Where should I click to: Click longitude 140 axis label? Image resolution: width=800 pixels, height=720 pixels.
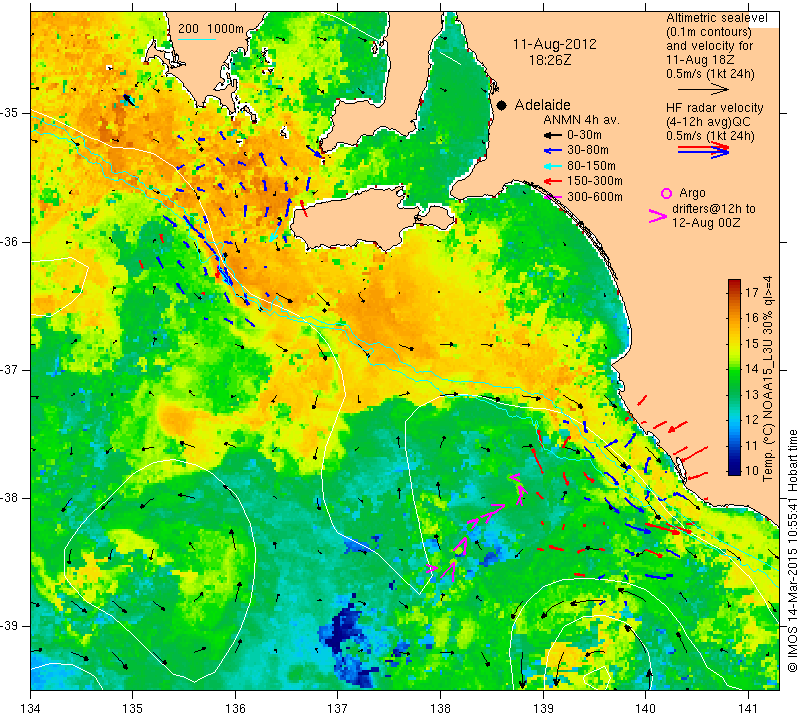[645, 709]
